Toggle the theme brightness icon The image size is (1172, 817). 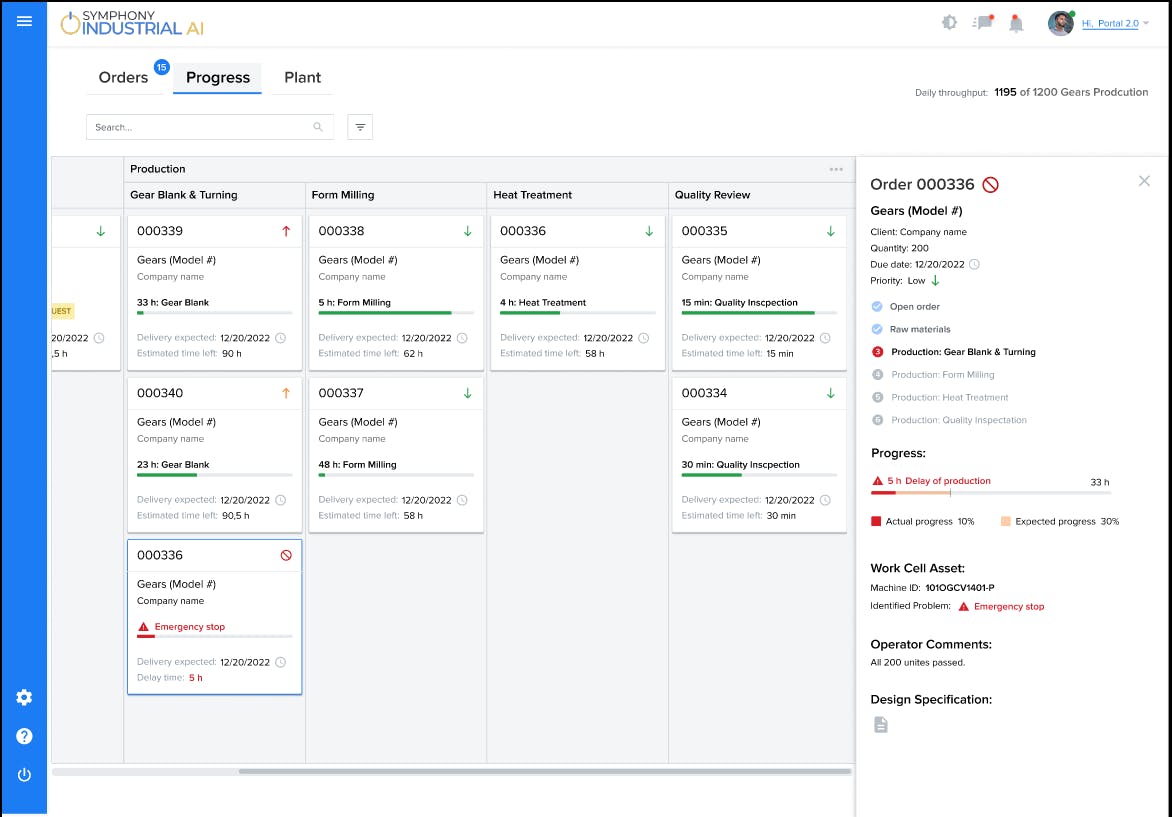pyautogui.click(x=949, y=23)
